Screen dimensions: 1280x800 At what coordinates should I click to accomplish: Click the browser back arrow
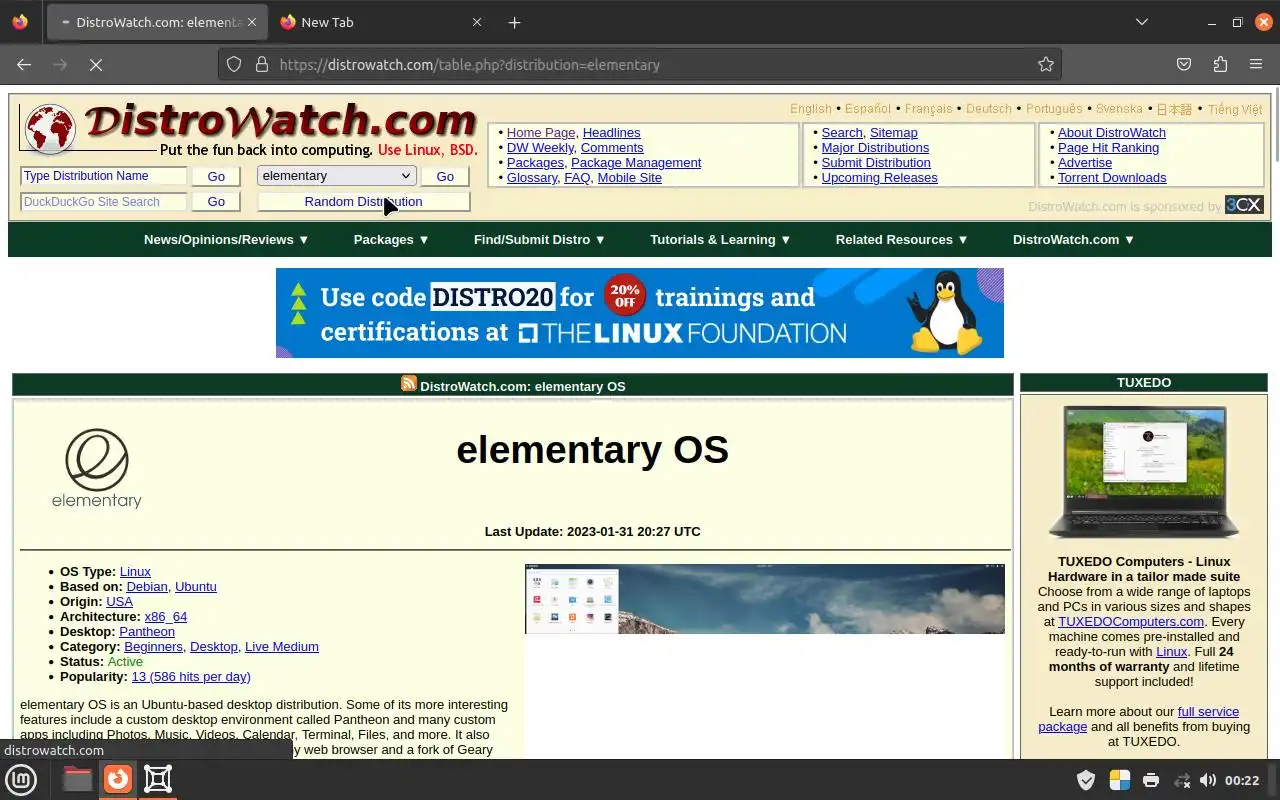pyautogui.click(x=24, y=64)
